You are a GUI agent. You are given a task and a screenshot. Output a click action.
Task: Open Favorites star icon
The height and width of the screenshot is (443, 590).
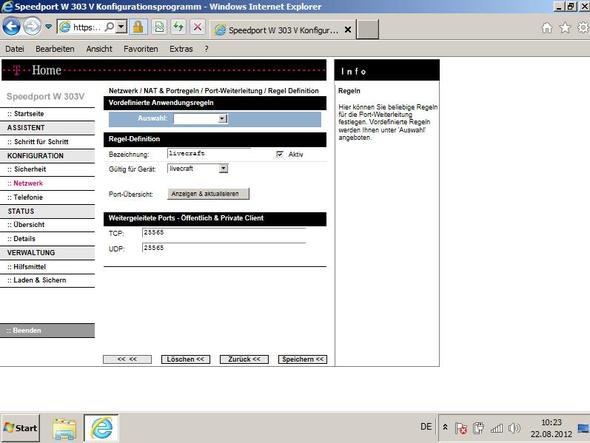pyautogui.click(x=565, y=27)
